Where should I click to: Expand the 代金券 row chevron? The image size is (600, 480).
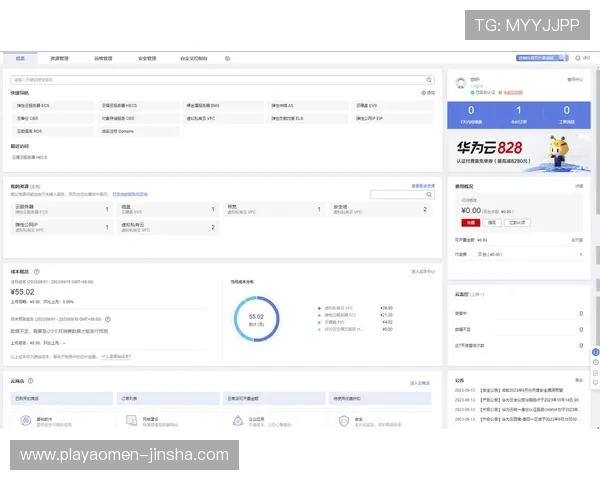pos(581,254)
